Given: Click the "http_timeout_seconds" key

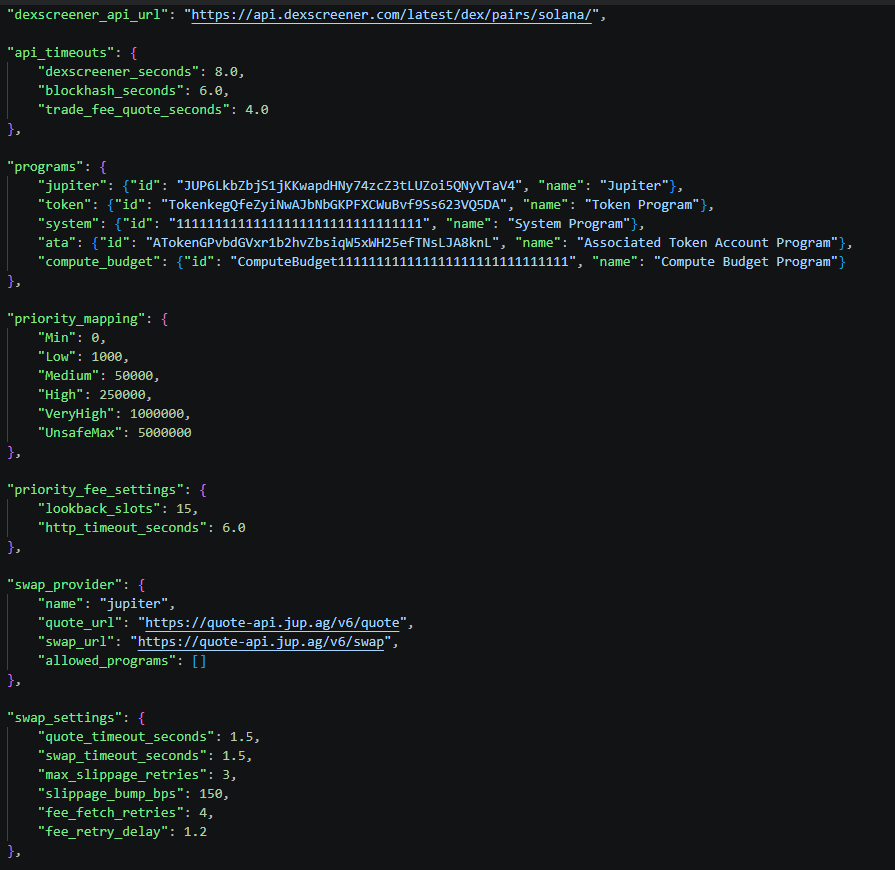Looking at the screenshot, I should pos(122,528).
